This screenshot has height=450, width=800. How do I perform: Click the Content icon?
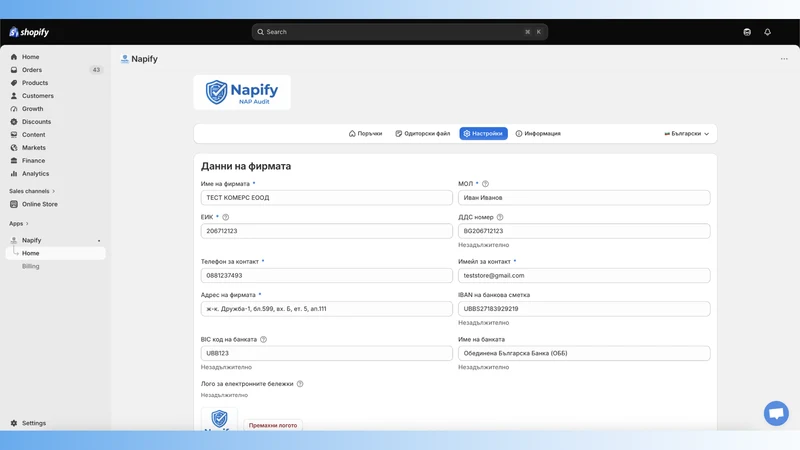click(14, 135)
